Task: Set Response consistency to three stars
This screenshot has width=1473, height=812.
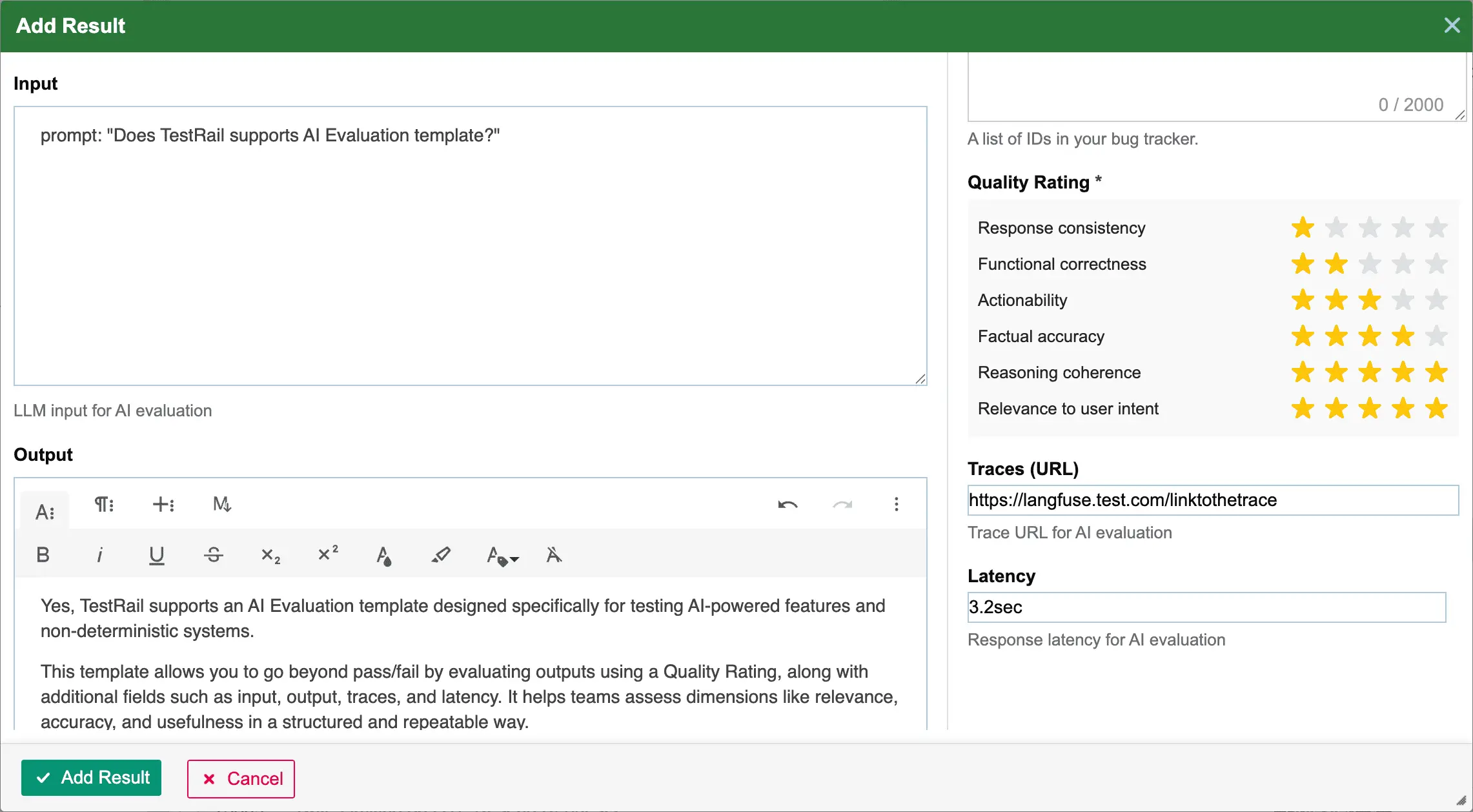Action: (1370, 227)
